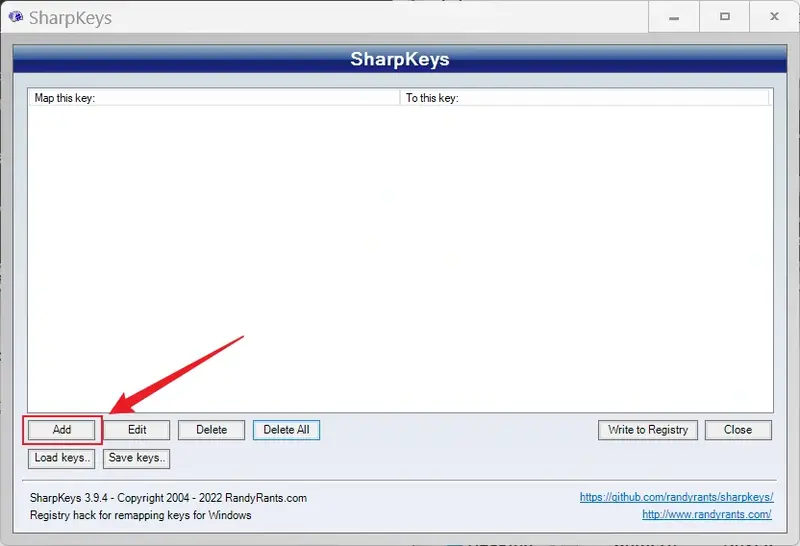The width and height of the screenshot is (800, 546).
Task: Click the Close button beside Write to Registry
Action: (x=738, y=430)
